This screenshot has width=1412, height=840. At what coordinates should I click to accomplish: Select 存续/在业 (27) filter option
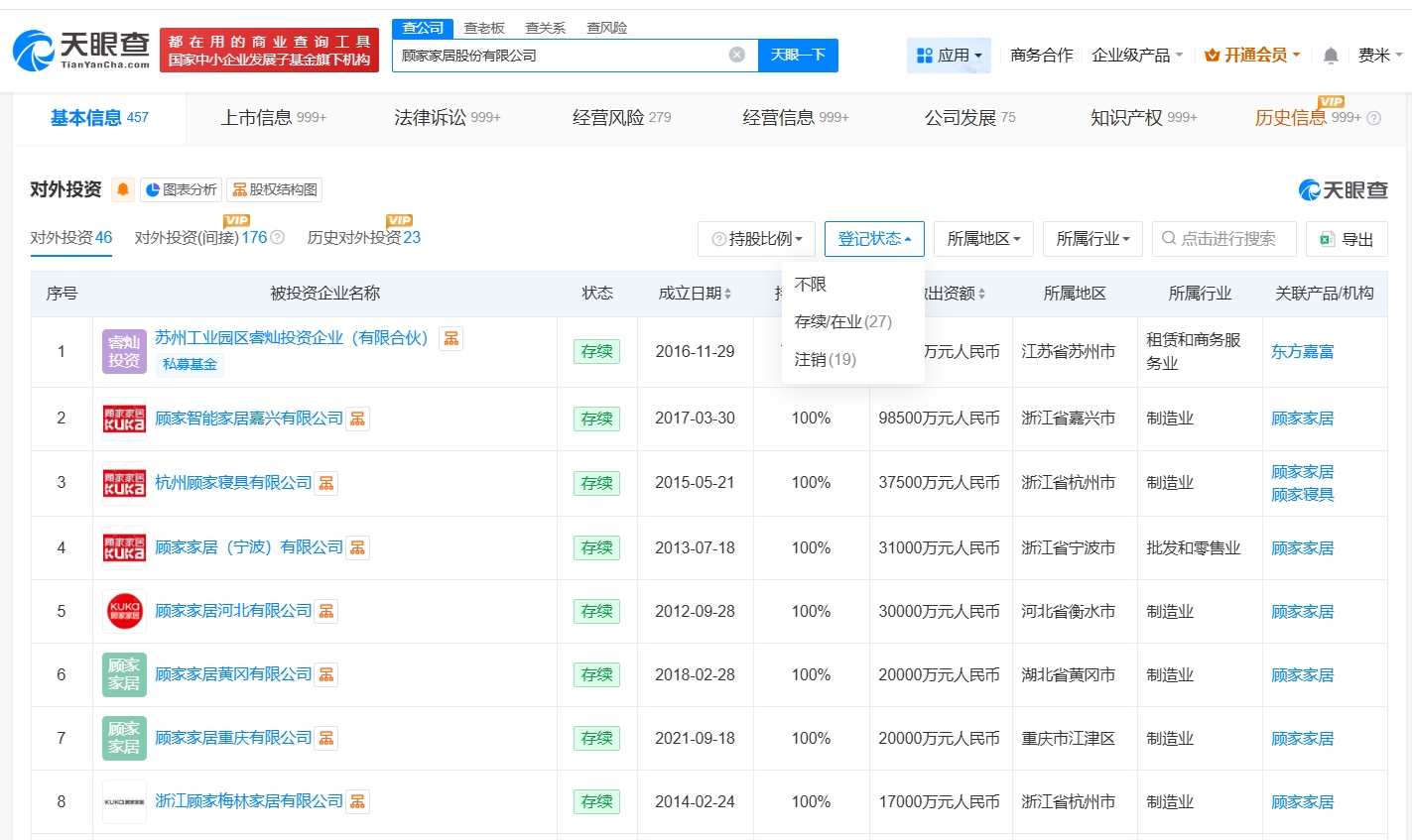[x=842, y=321]
